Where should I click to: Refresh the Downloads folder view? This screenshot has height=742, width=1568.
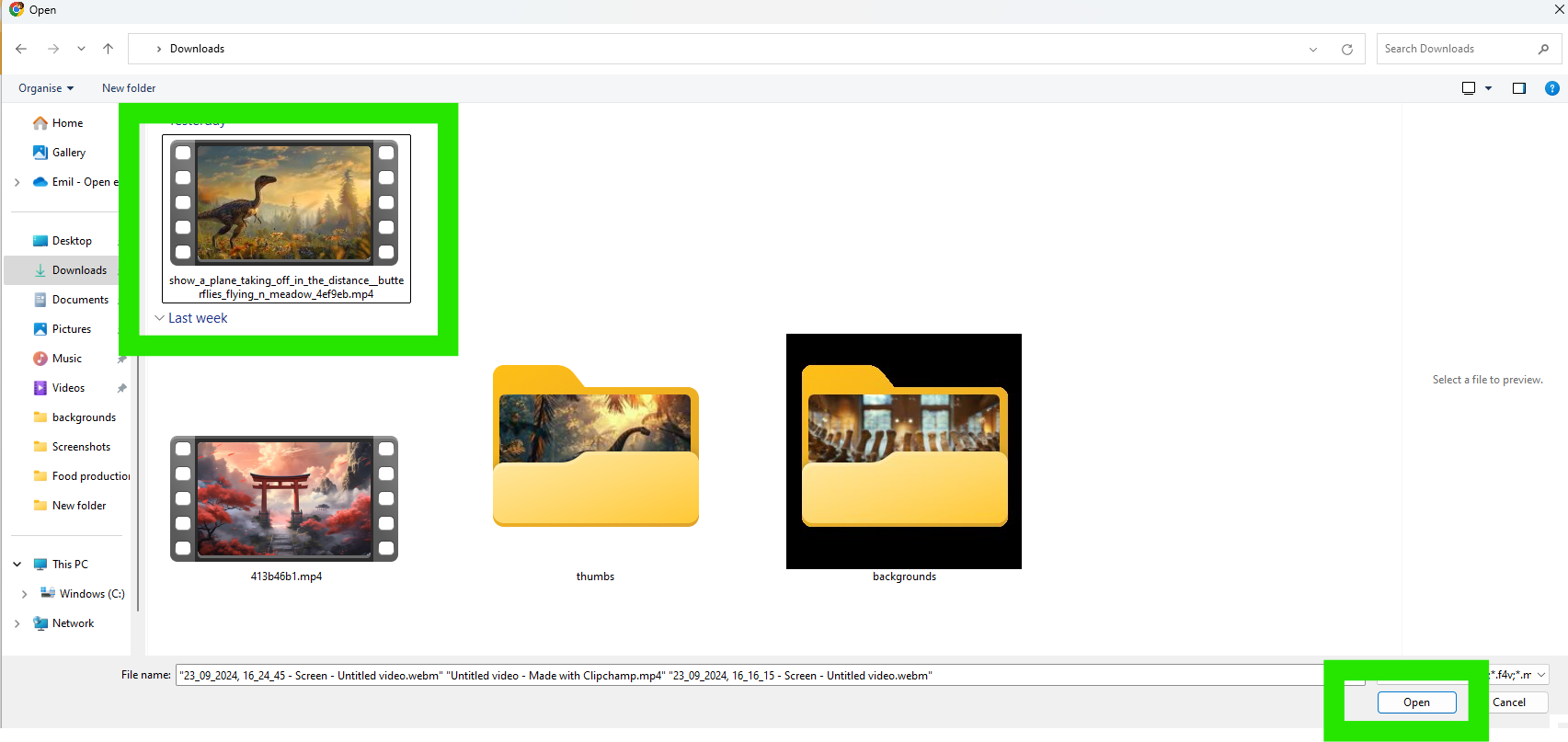click(x=1347, y=50)
